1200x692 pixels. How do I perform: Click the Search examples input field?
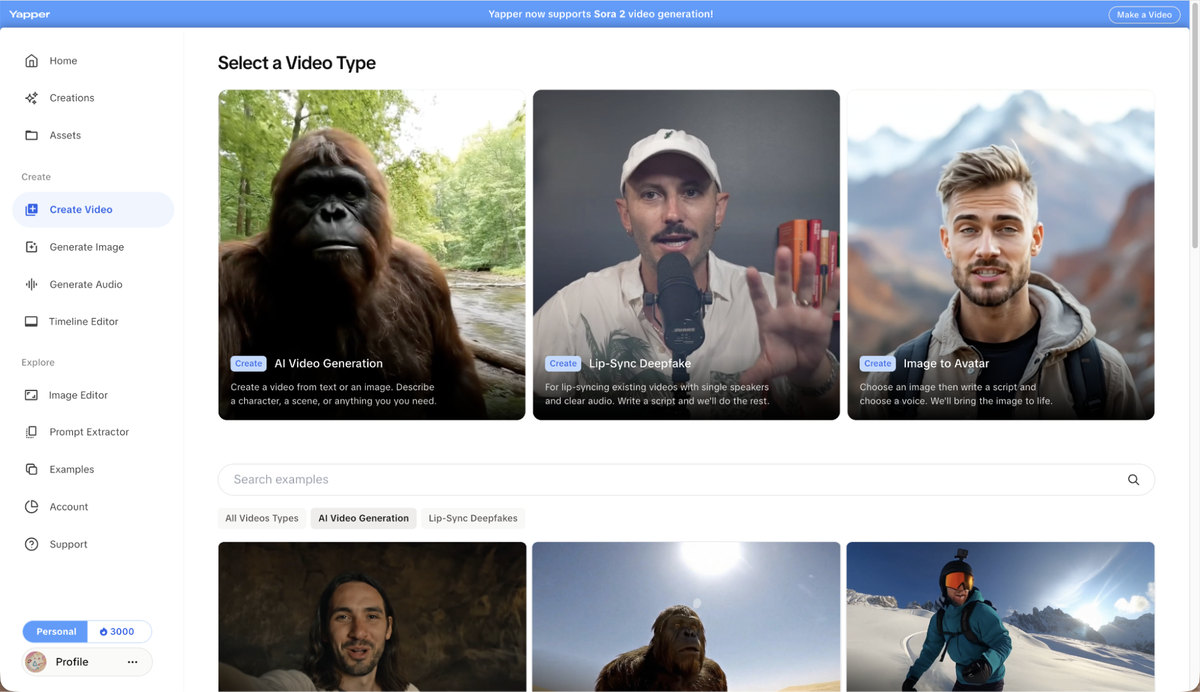[600, 479]
